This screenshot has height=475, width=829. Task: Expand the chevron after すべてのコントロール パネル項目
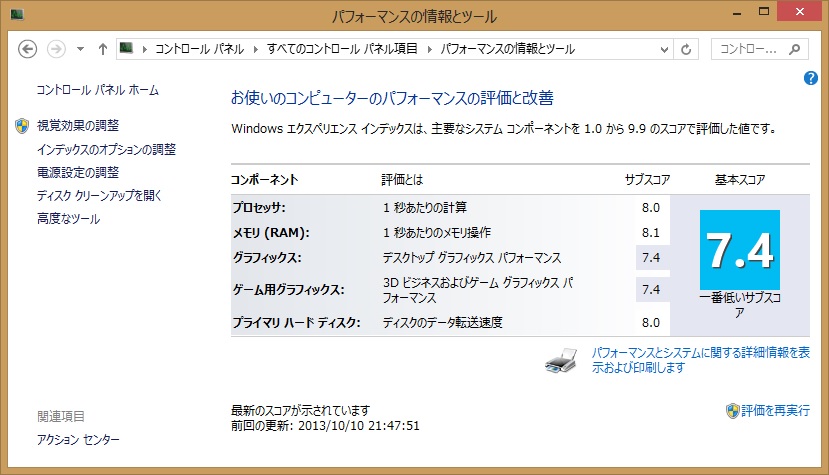pos(429,49)
